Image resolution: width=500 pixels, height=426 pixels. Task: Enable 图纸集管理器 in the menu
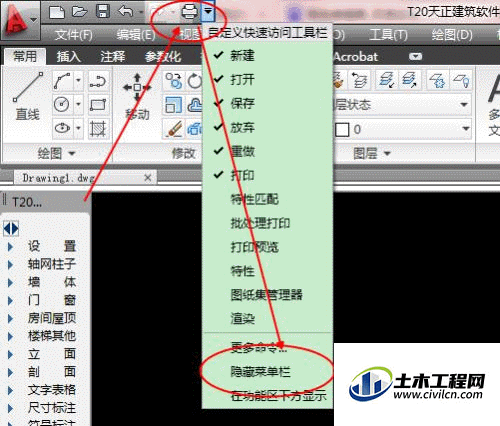268,295
